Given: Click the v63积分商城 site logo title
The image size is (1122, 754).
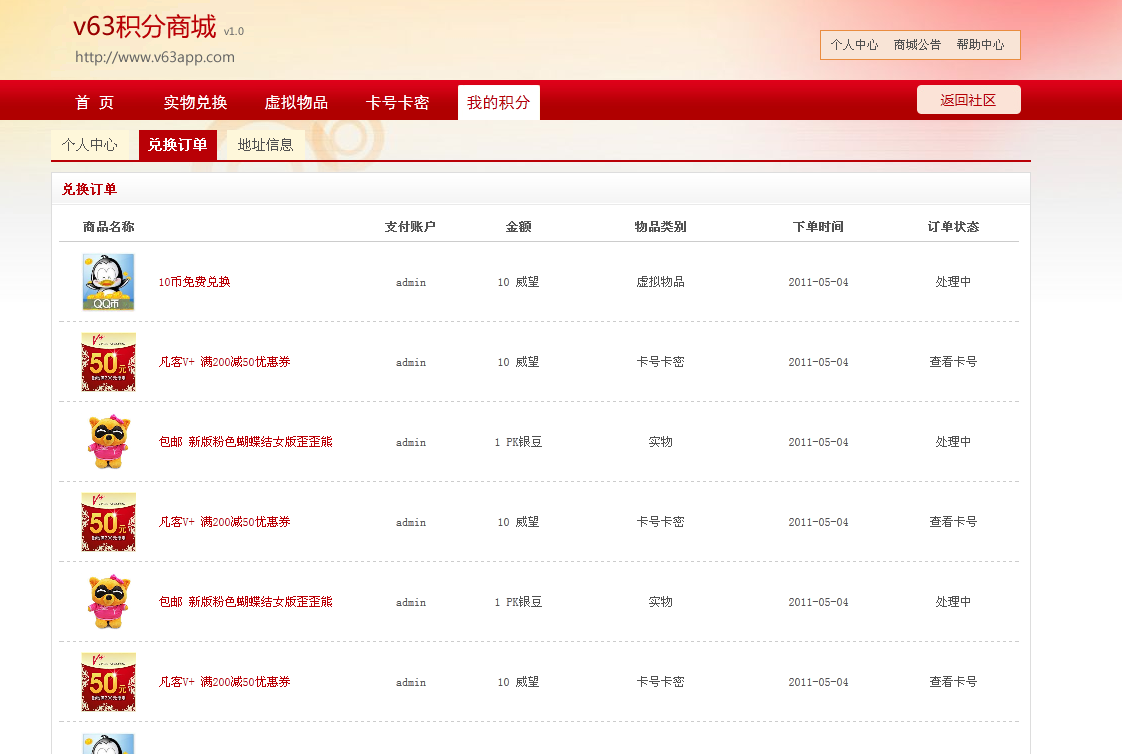Looking at the screenshot, I should tap(145, 26).
